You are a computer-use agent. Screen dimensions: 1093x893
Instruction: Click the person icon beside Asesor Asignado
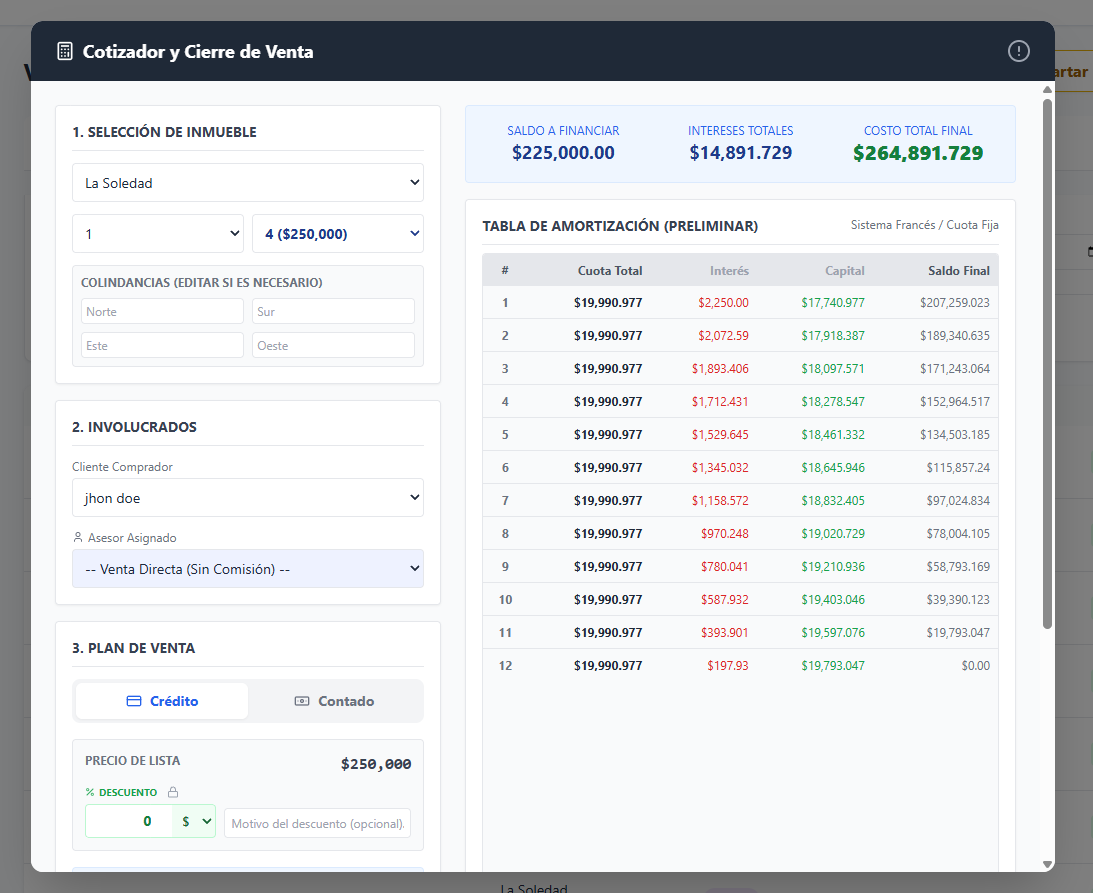point(78,537)
